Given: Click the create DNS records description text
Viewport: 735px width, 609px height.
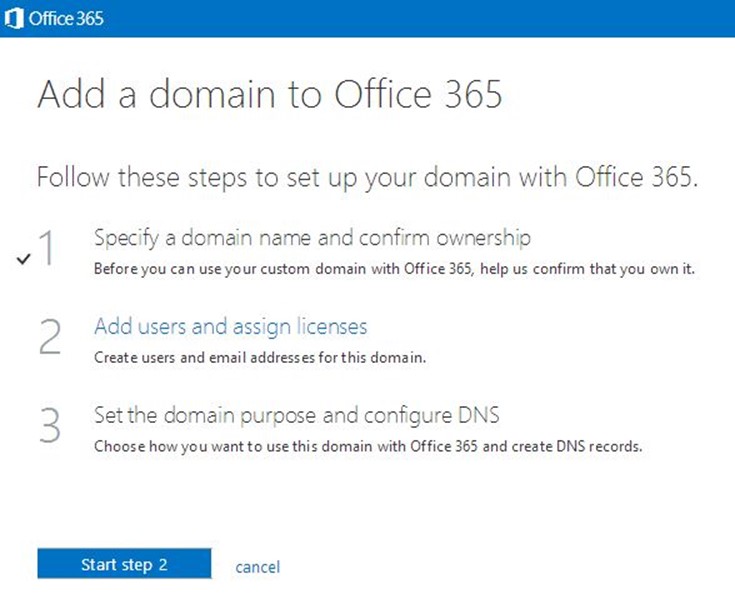Looking at the screenshot, I should 367,446.
